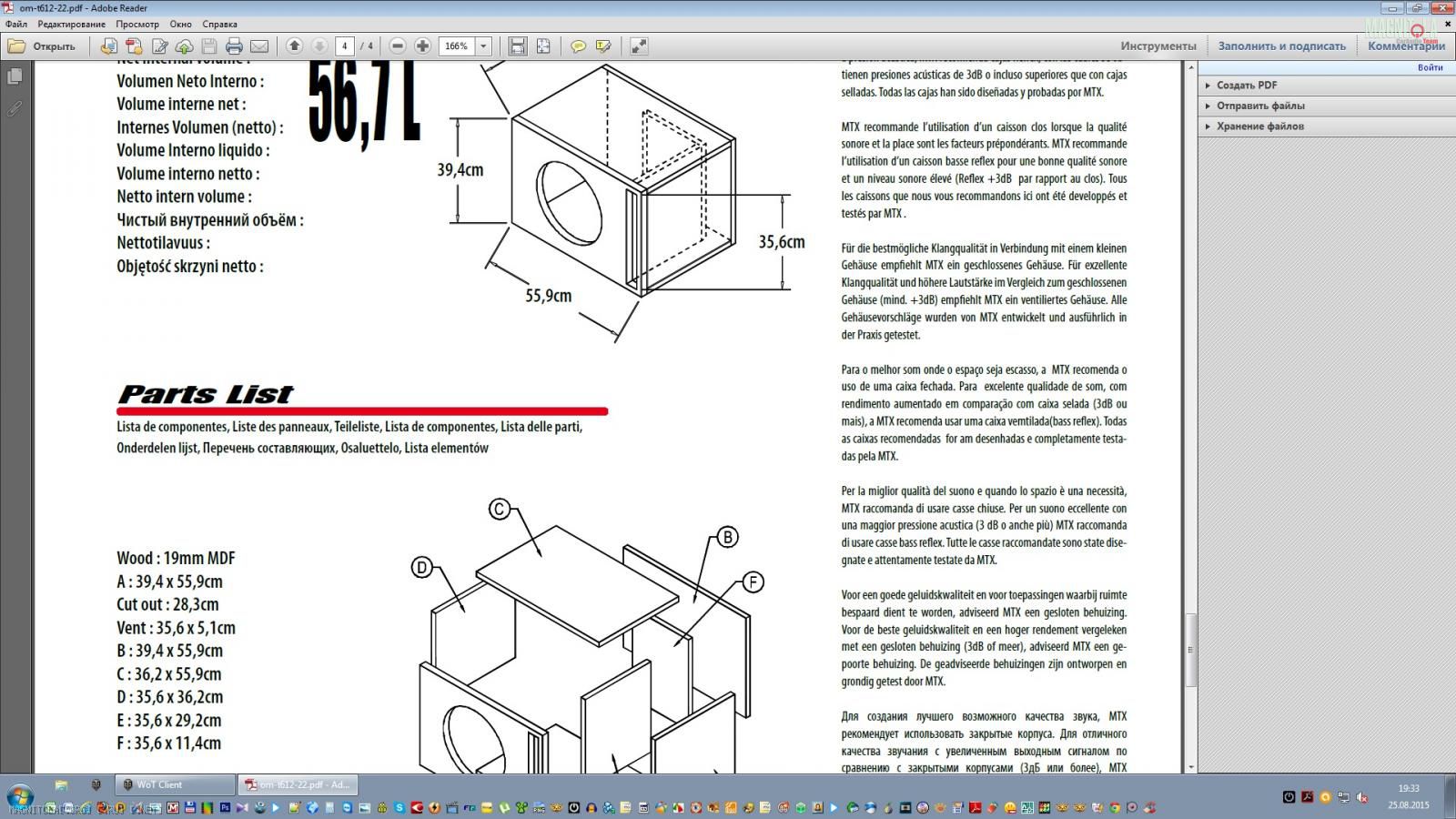Open the Заполнить и подписать pane
This screenshot has width=1456, height=819.
[1281, 45]
